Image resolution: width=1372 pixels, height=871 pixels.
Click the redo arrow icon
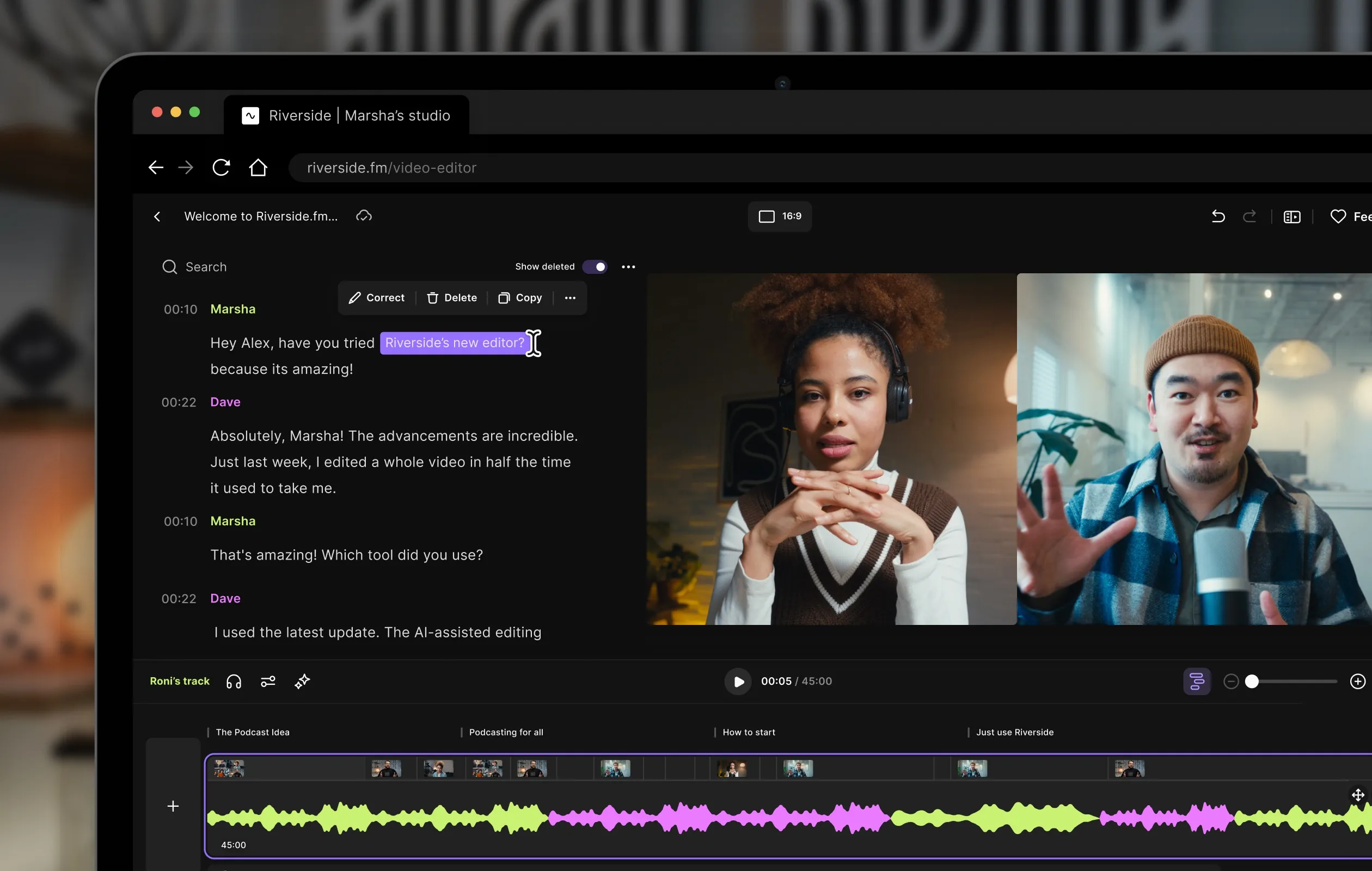point(1249,217)
